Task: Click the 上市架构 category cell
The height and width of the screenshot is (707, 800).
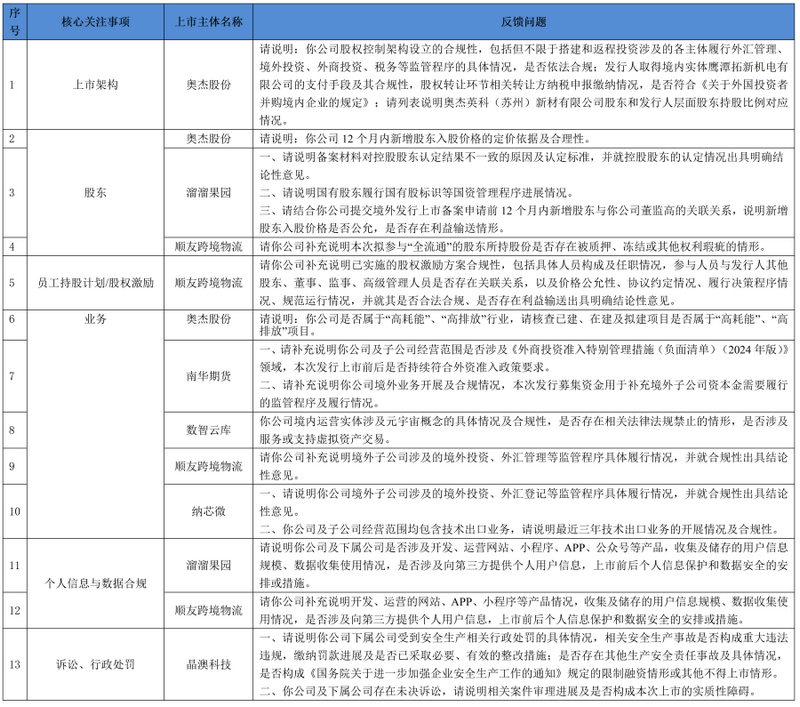Action: (x=95, y=85)
